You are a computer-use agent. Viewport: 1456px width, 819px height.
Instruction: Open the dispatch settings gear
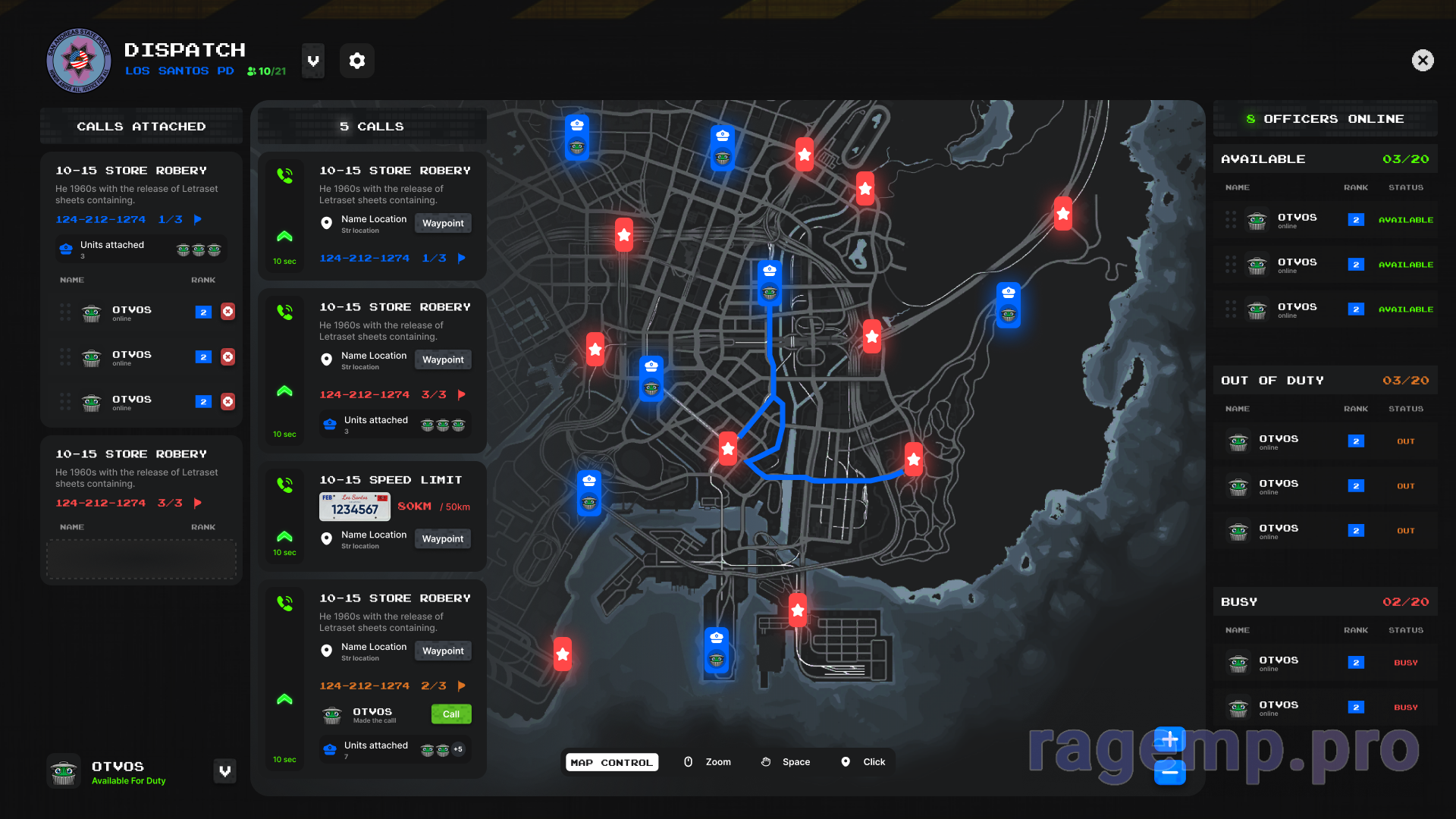pyautogui.click(x=357, y=61)
